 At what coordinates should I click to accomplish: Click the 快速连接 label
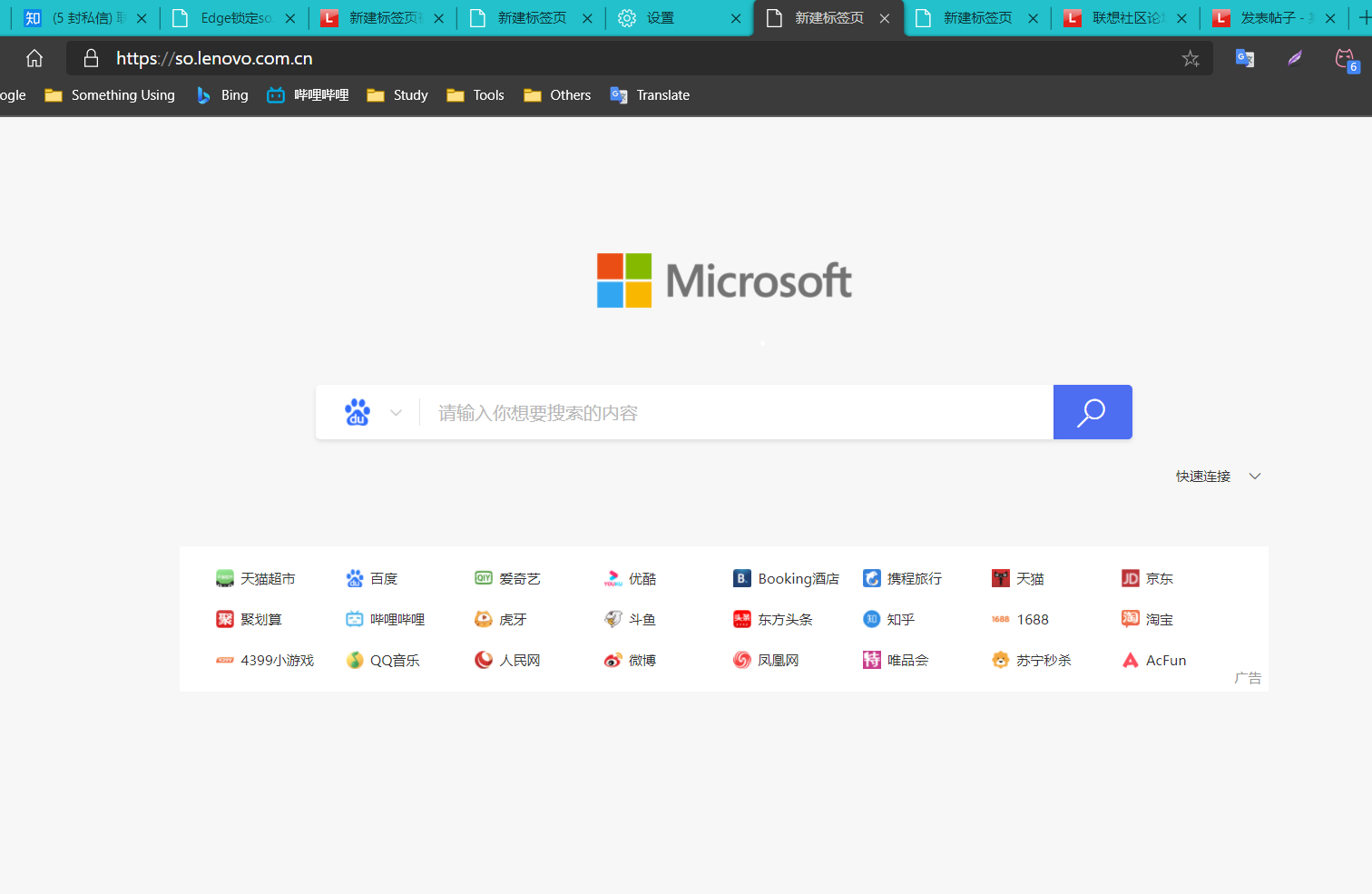(1203, 476)
